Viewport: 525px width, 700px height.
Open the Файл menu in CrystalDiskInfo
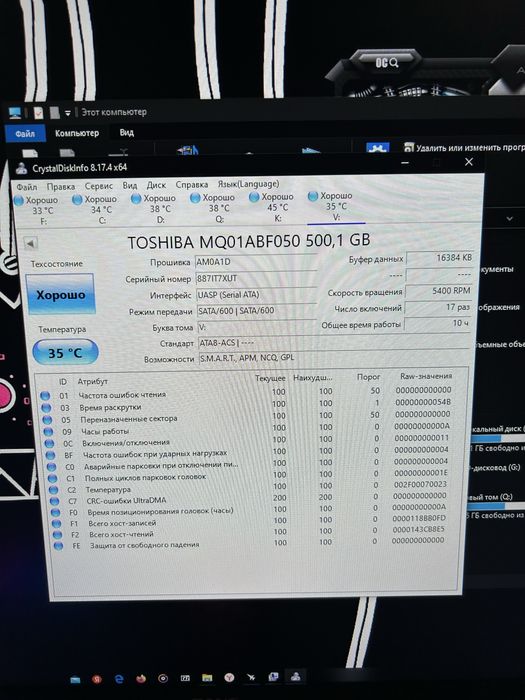pos(27,187)
